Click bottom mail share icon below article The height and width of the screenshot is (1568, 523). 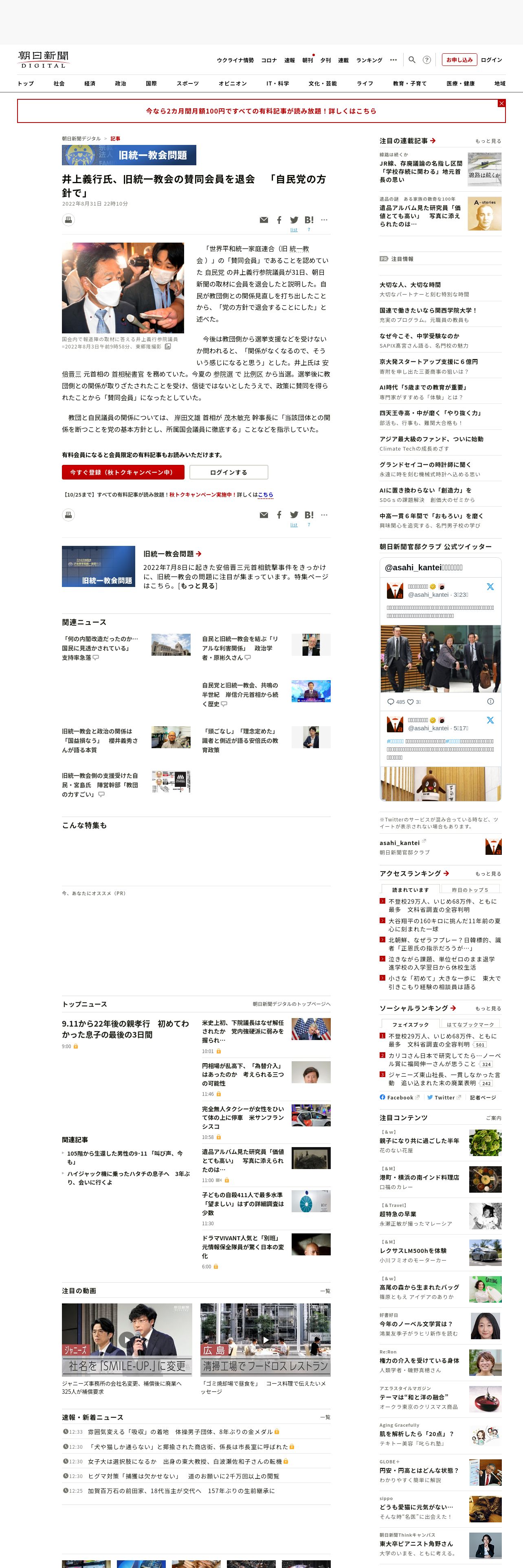(264, 515)
